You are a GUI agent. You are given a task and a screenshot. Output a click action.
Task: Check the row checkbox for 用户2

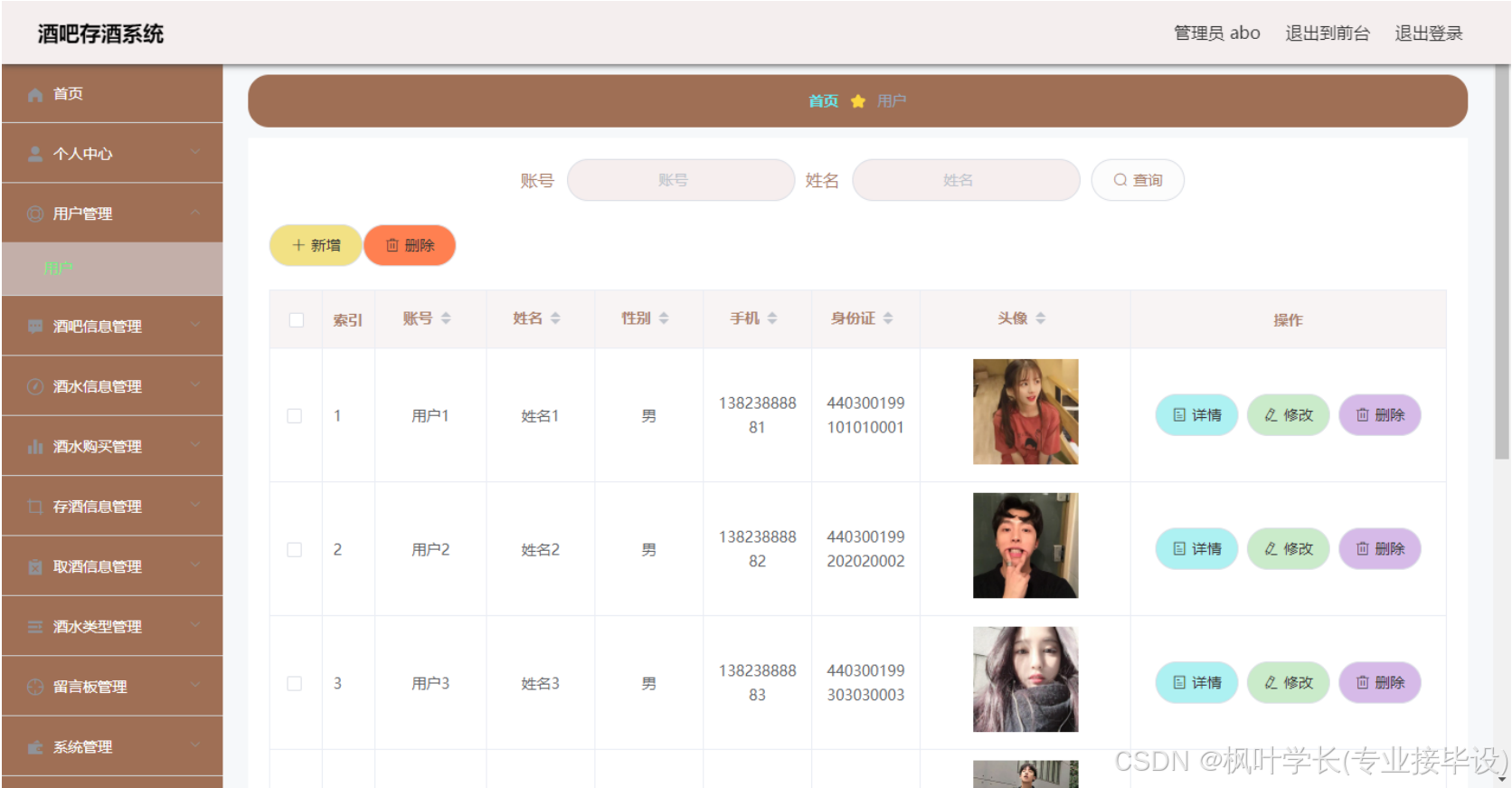295,550
